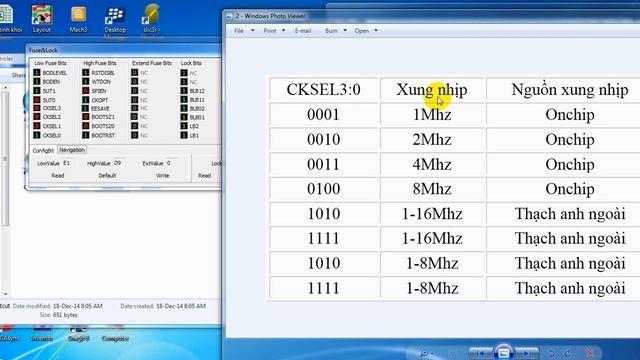Toggle the BODLEVEL fuse bit
The image size is (640, 360).
pyautogui.click(x=37, y=73)
